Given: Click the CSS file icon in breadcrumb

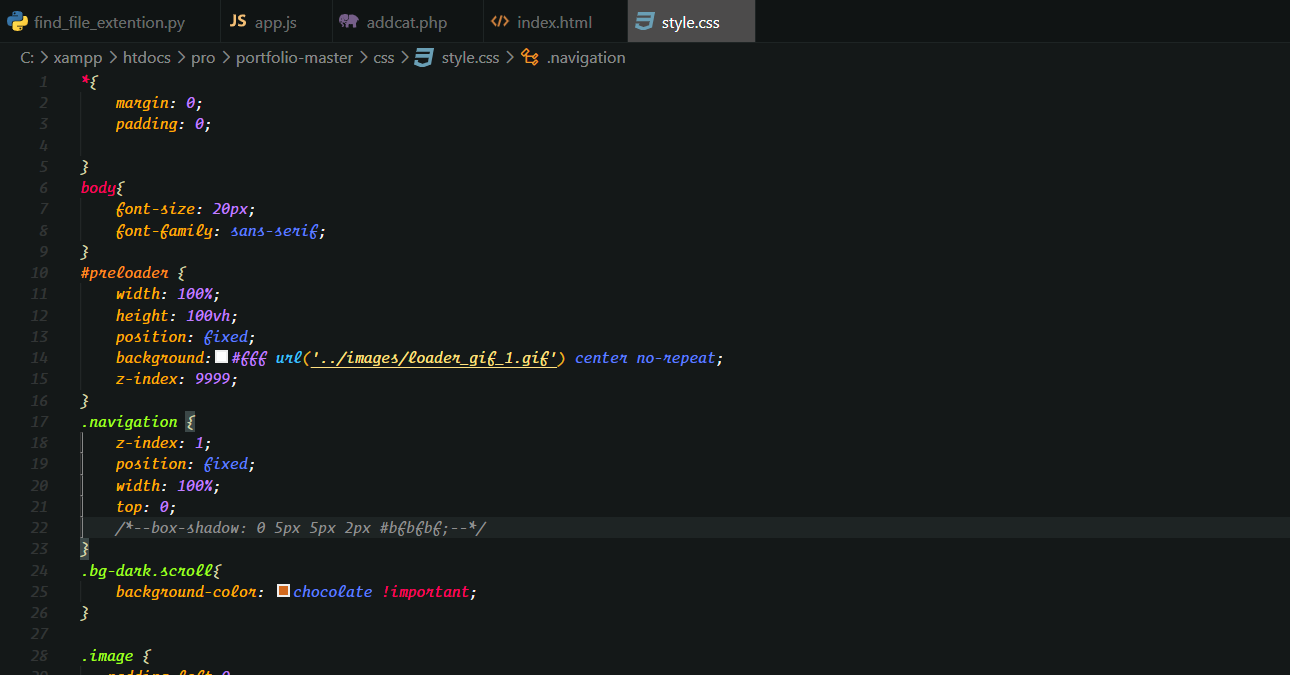Looking at the screenshot, I should point(423,57).
